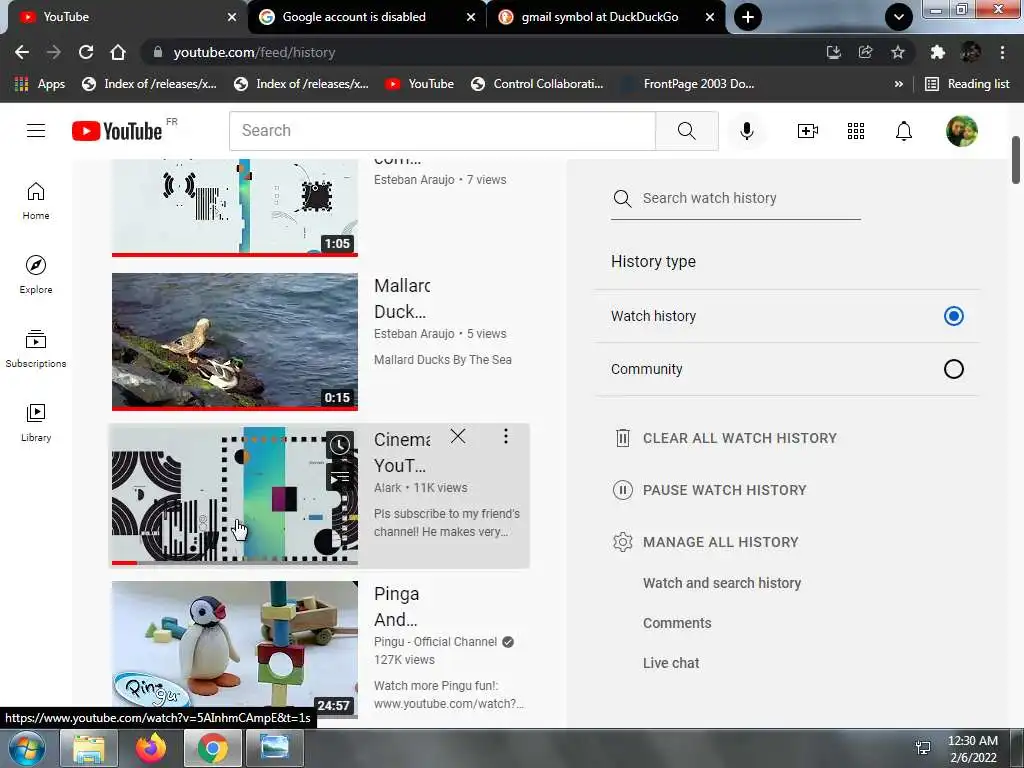Click the Chrome taskbar icon
Viewport: 1024px width, 768px height.
pyautogui.click(x=212, y=748)
